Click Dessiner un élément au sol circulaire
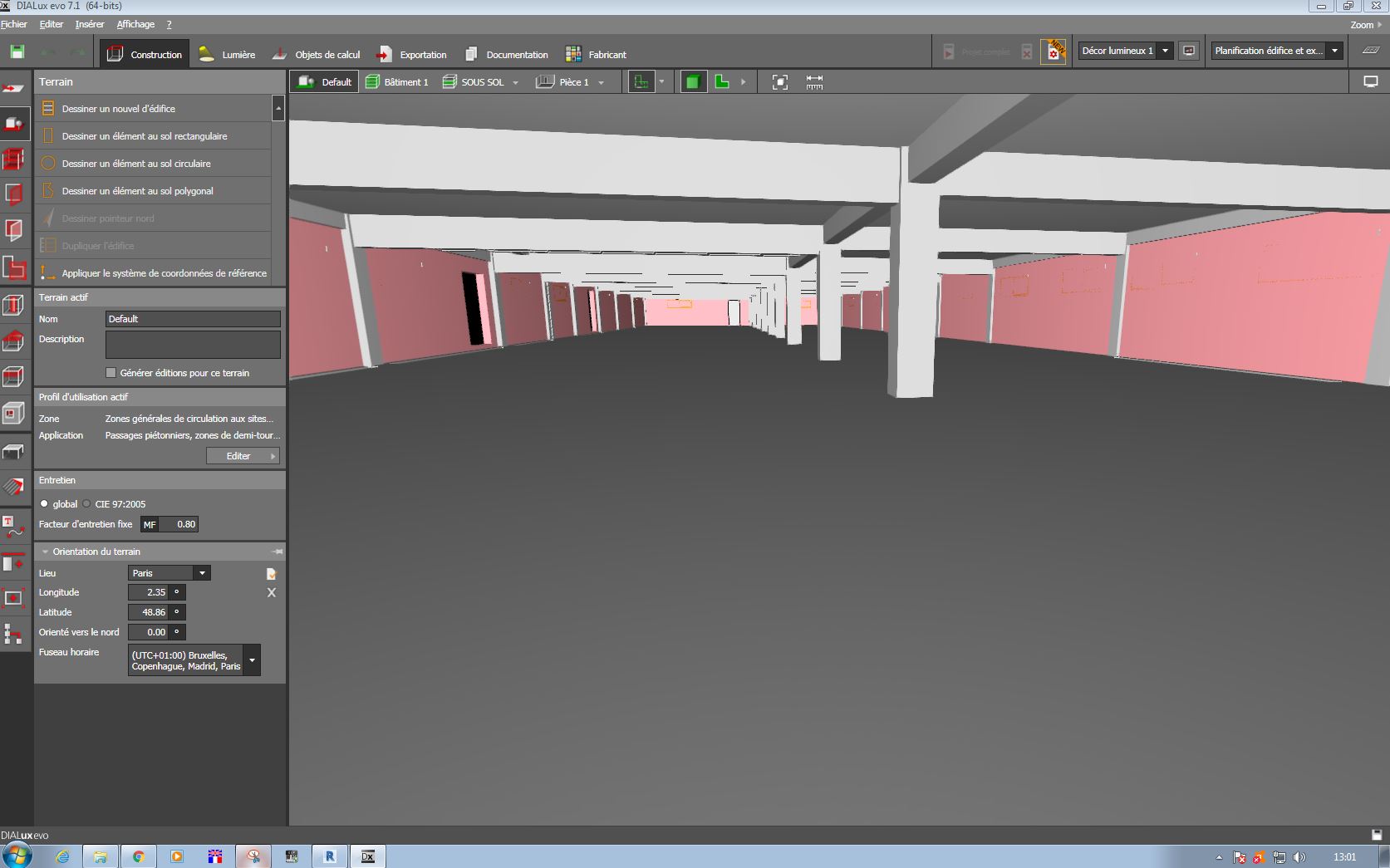The width and height of the screenshot is (1390, 868). pyautogui.click(x=154, y=164)
